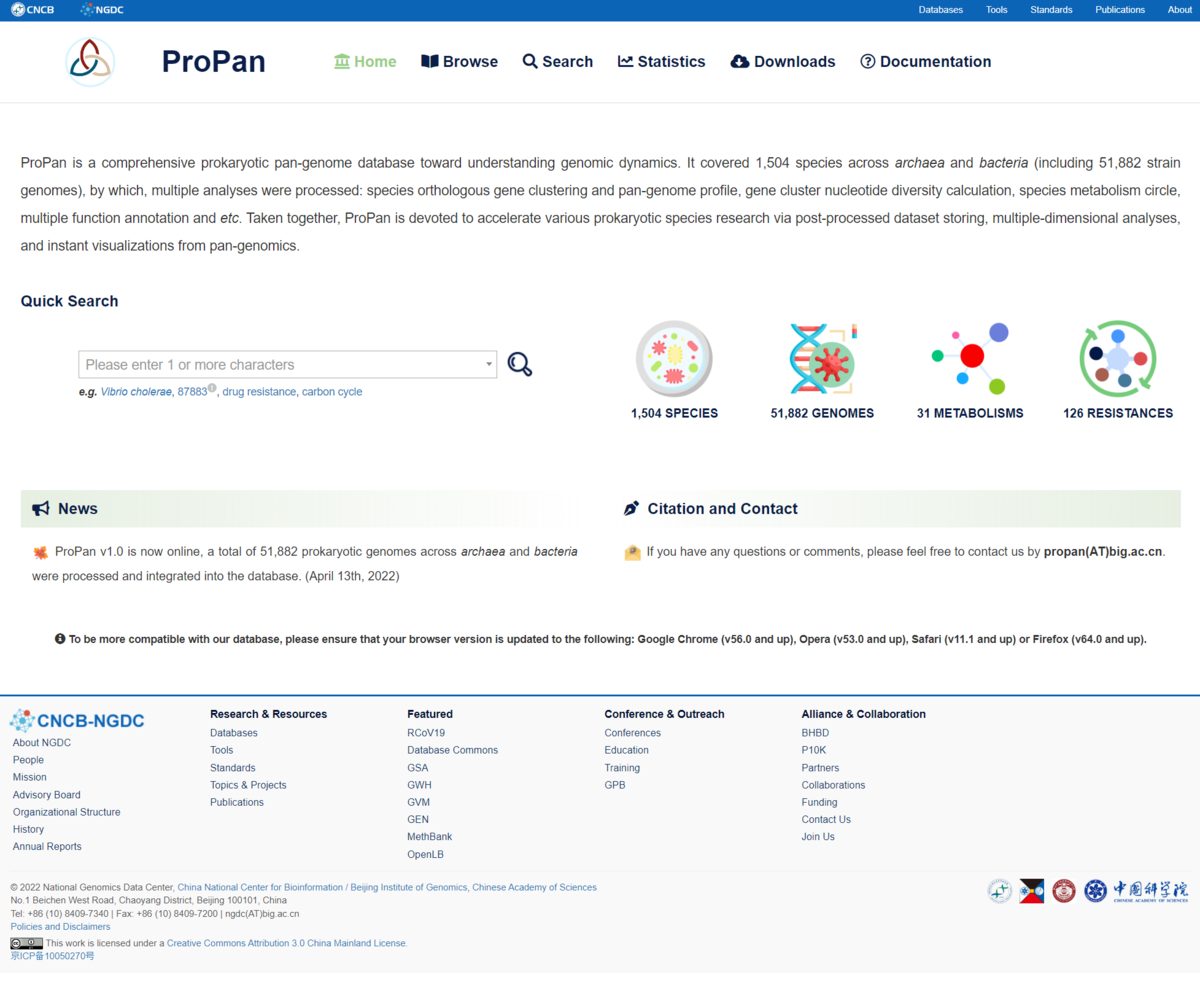The image size is (1200, 993).
Task: Open the Downloads menu item
Action: (783, 61)
